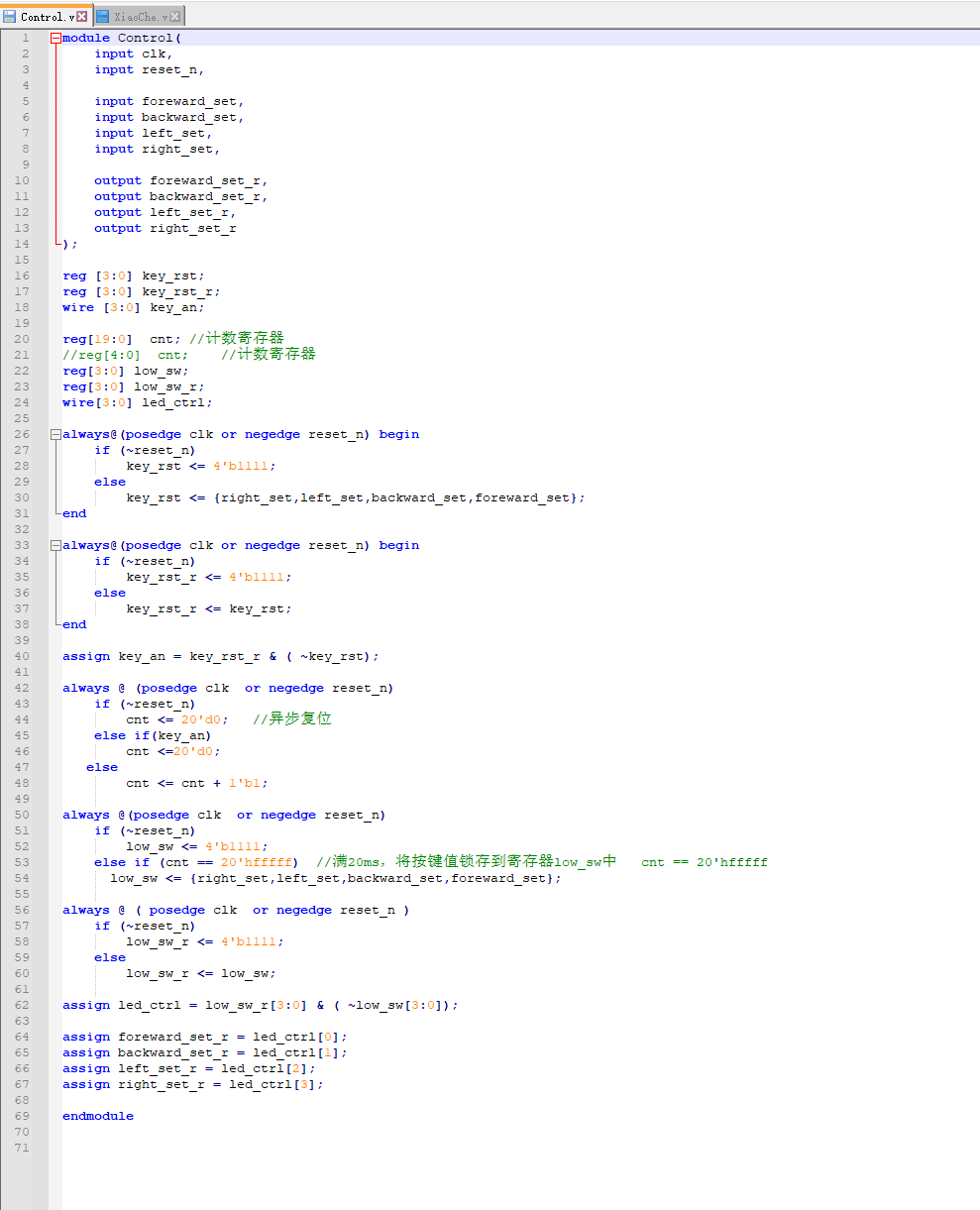Collapse the always block fold at line 33

click(55, 545)
